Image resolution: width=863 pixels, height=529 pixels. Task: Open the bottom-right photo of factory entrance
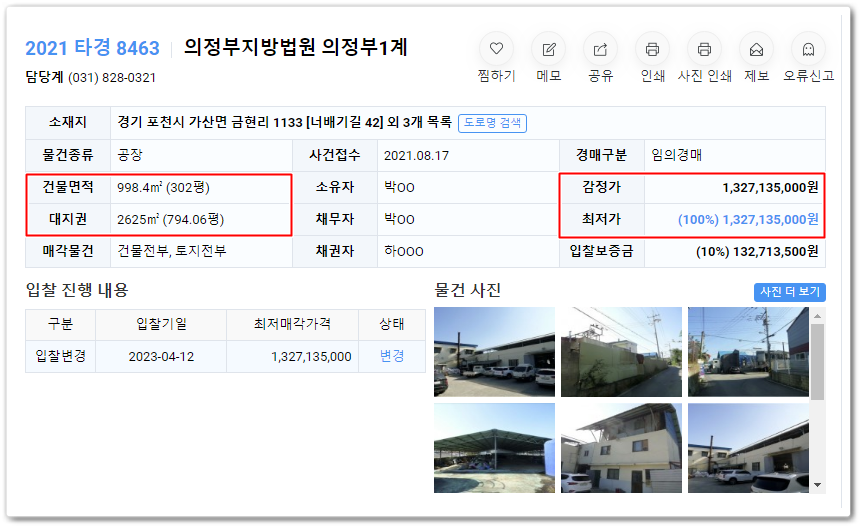click(748, 448)
